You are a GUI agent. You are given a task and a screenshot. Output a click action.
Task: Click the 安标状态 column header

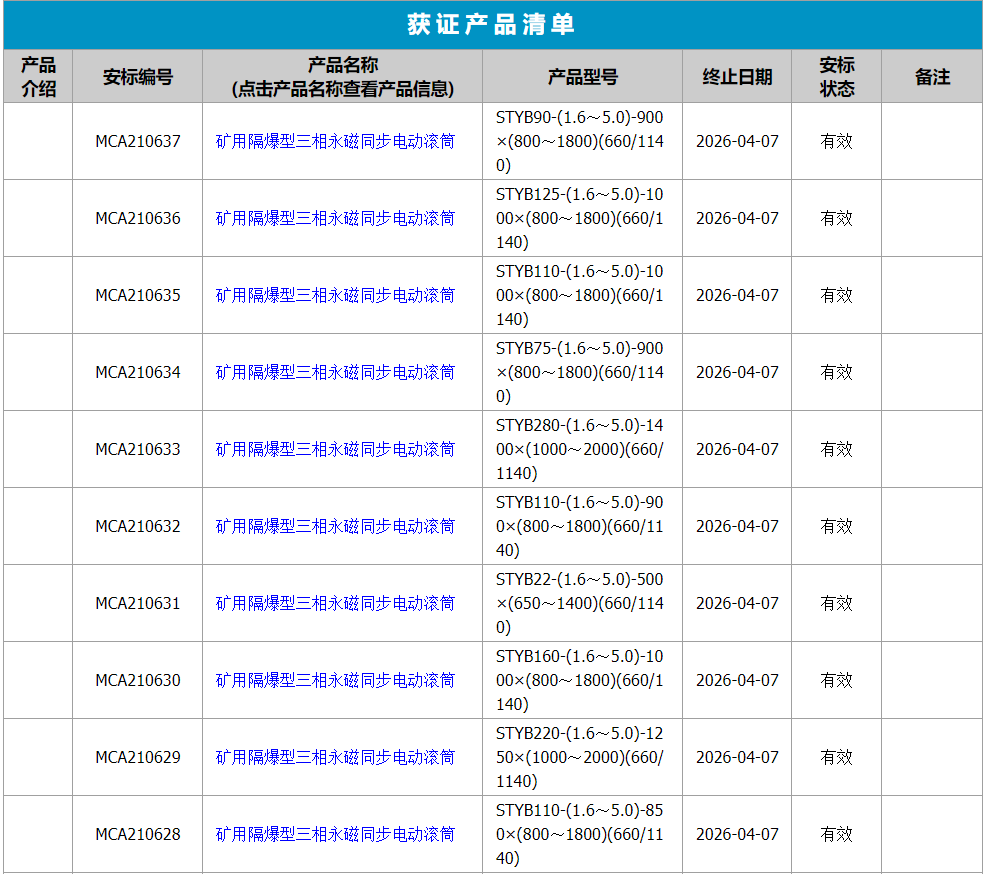837,77
